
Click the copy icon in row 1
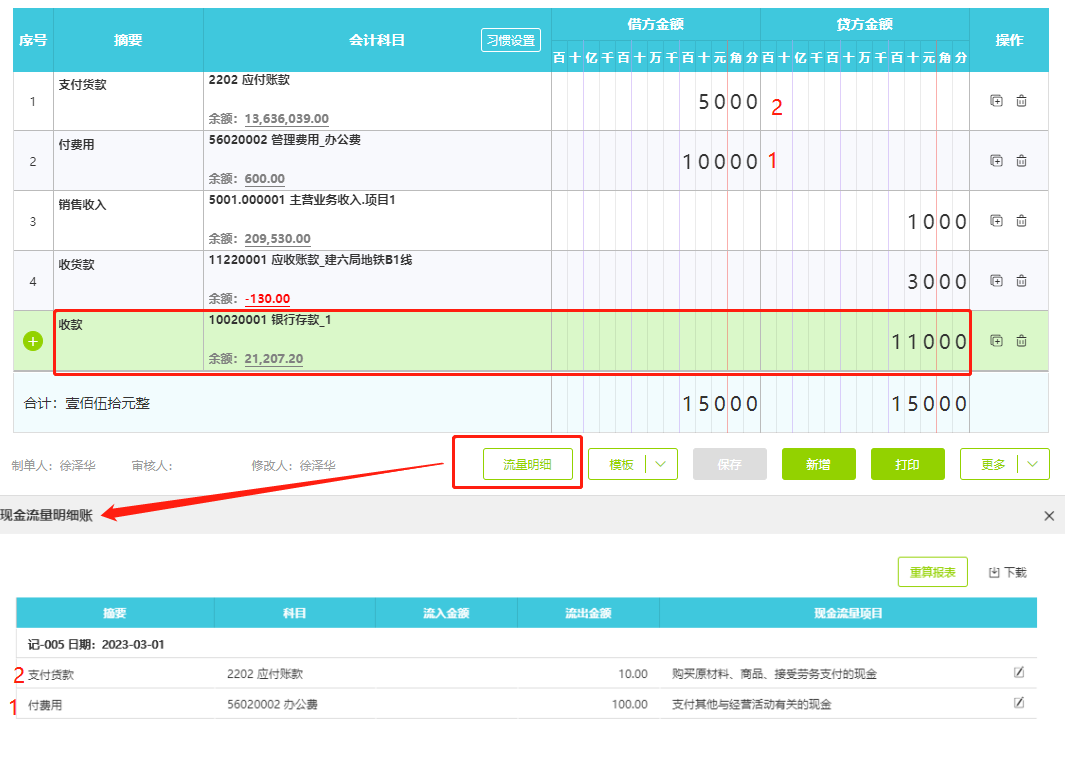(996, 101)
